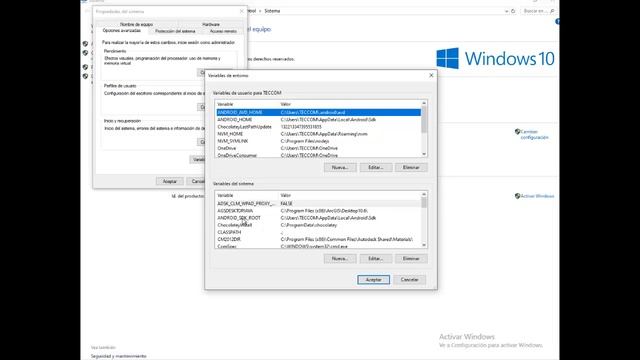The height and width of the screenshot is (360, 640).
Task: Sort user variables by the Variable column header
Action: click(247, 104)
